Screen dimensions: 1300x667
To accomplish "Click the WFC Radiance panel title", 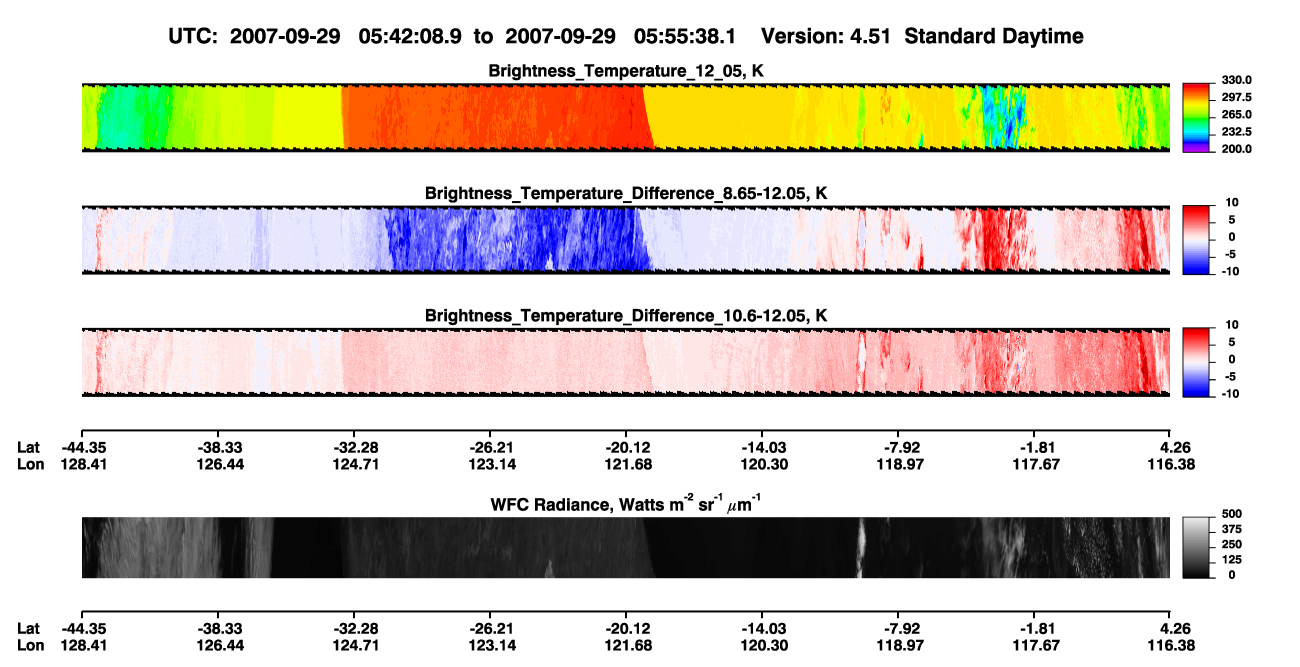I will click(x=626, y=505).
